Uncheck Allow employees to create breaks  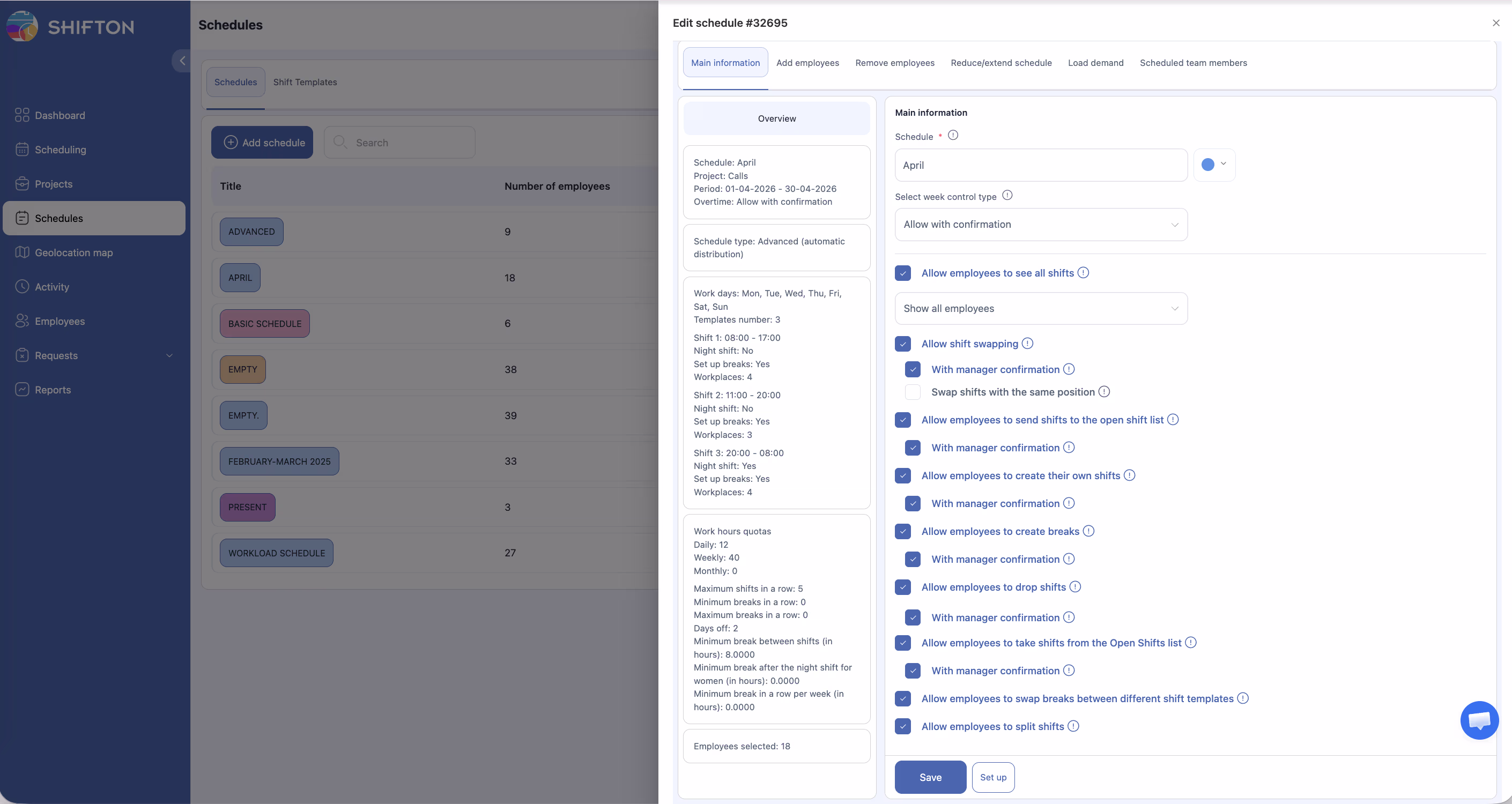[x=903, y=531]
